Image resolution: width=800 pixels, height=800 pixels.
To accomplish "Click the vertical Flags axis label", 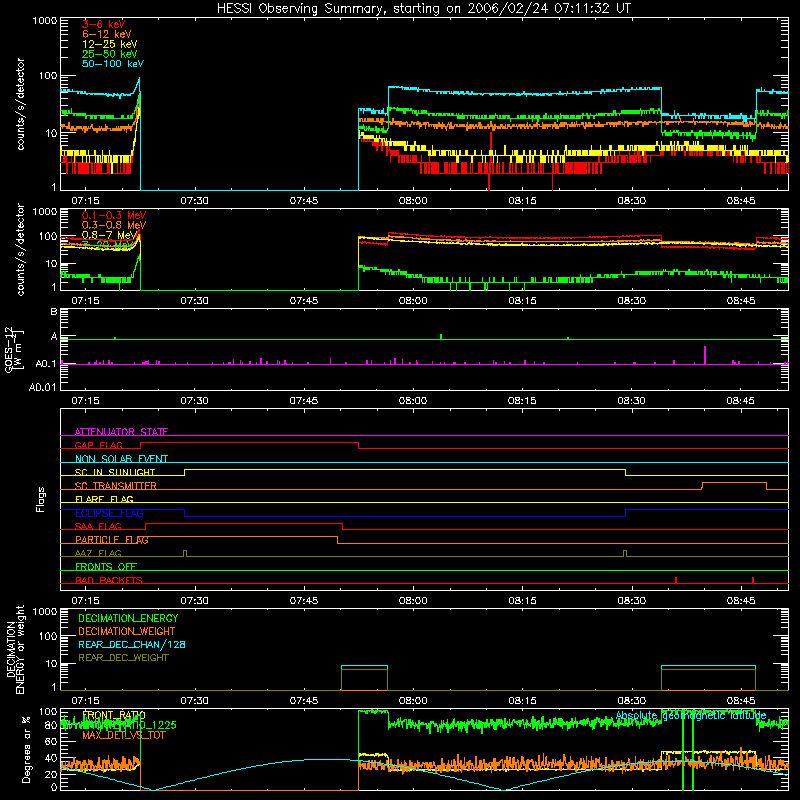I will [41, 499].
